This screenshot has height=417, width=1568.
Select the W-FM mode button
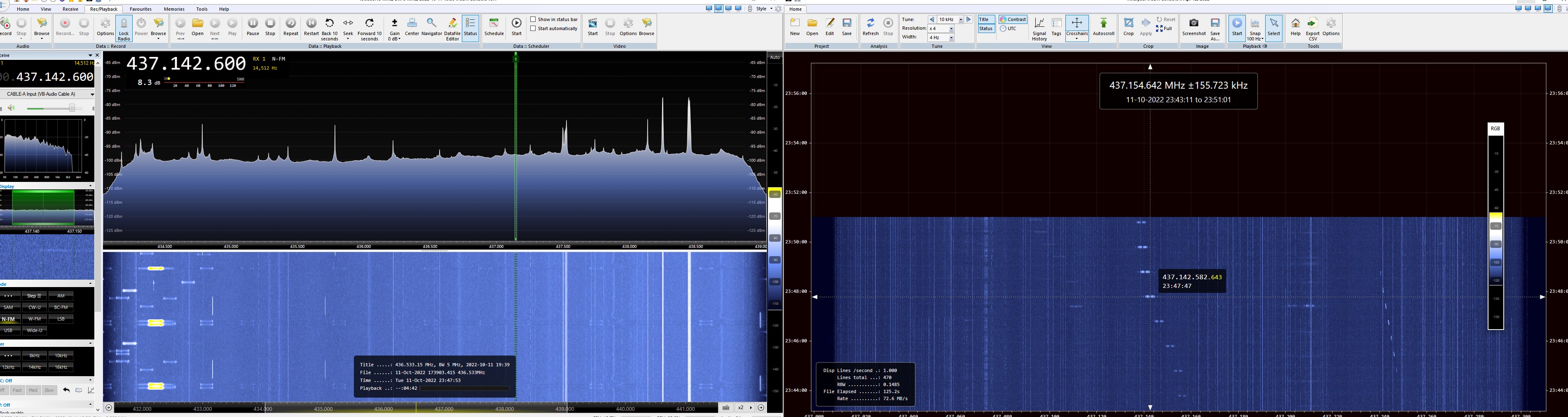pos(35,319)
